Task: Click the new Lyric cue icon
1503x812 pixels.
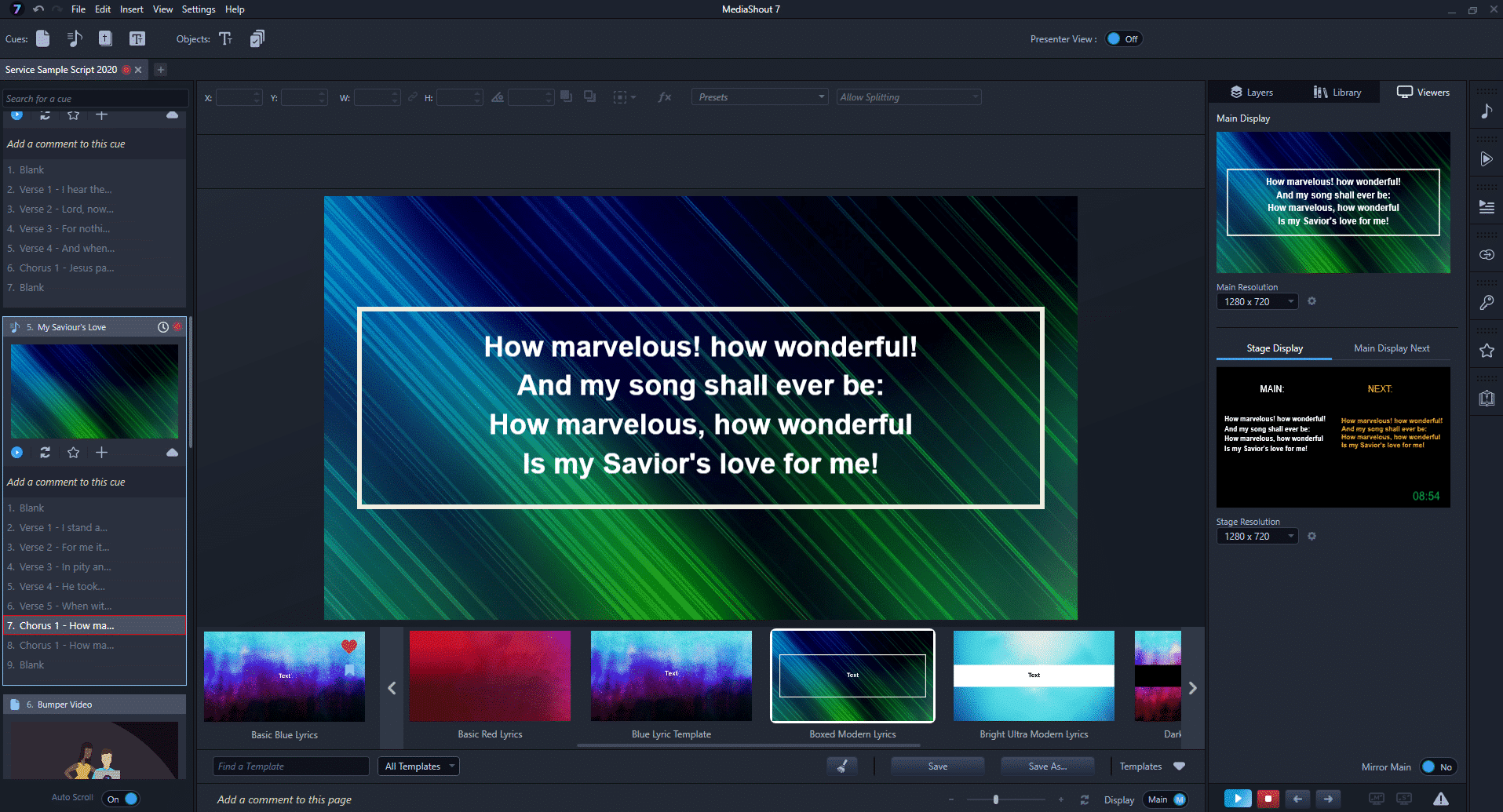Action: (x=75, y=39)
